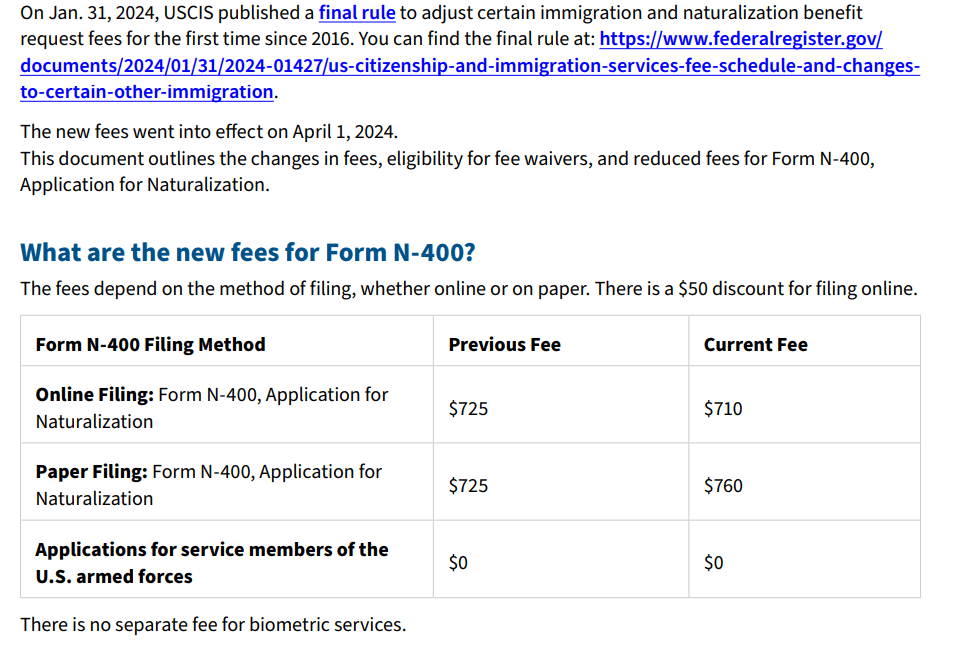Click the $760 current fee cell
The image size is (965, 667).
click(x=723, y=486)
